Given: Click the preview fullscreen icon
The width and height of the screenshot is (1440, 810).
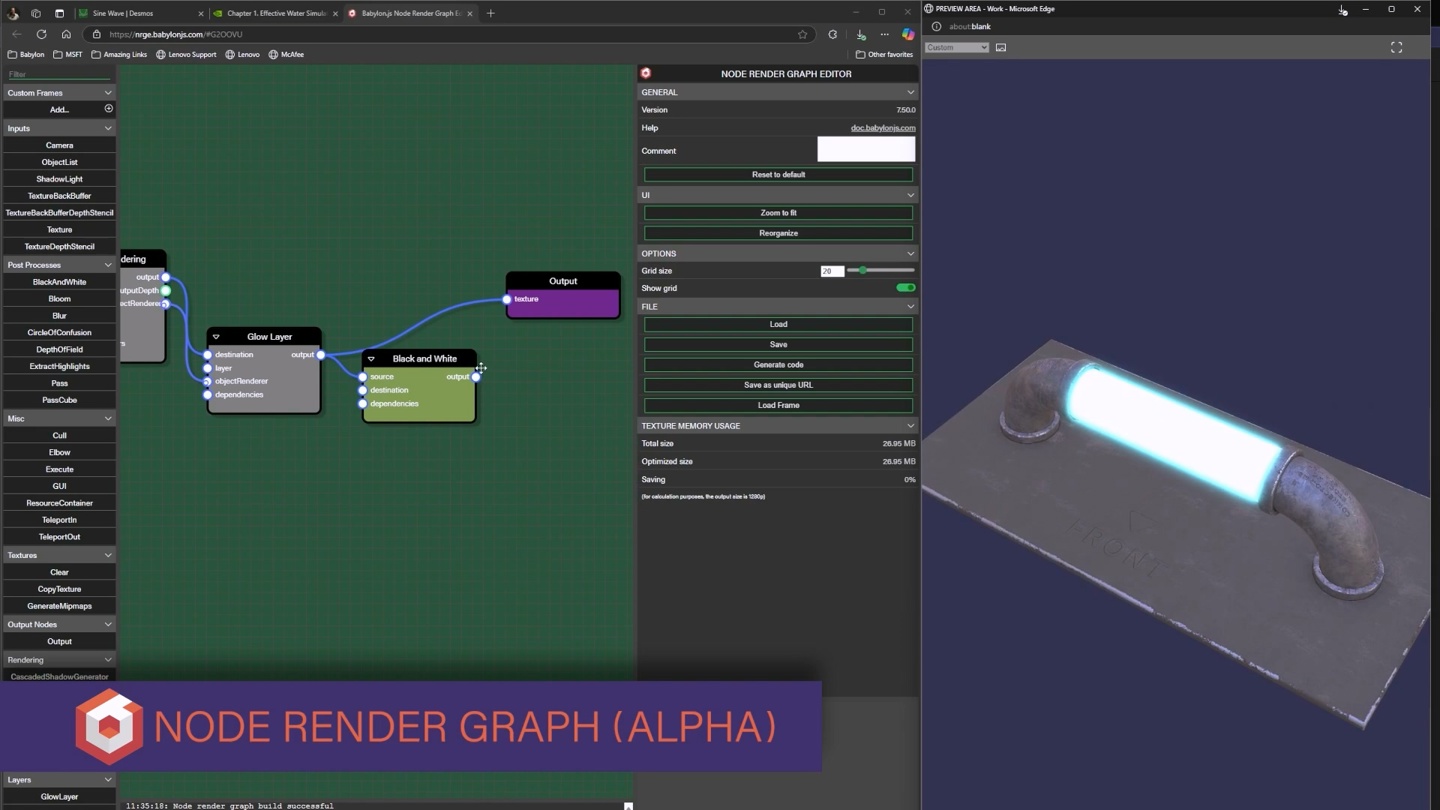Looking at the screenshot, I should pos(1396,47).
